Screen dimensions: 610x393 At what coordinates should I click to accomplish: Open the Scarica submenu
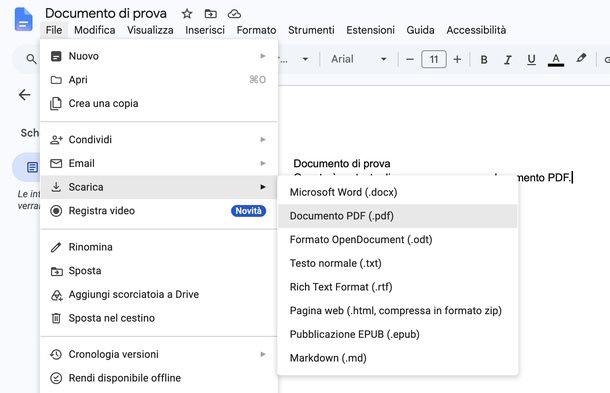click(159, 187)
